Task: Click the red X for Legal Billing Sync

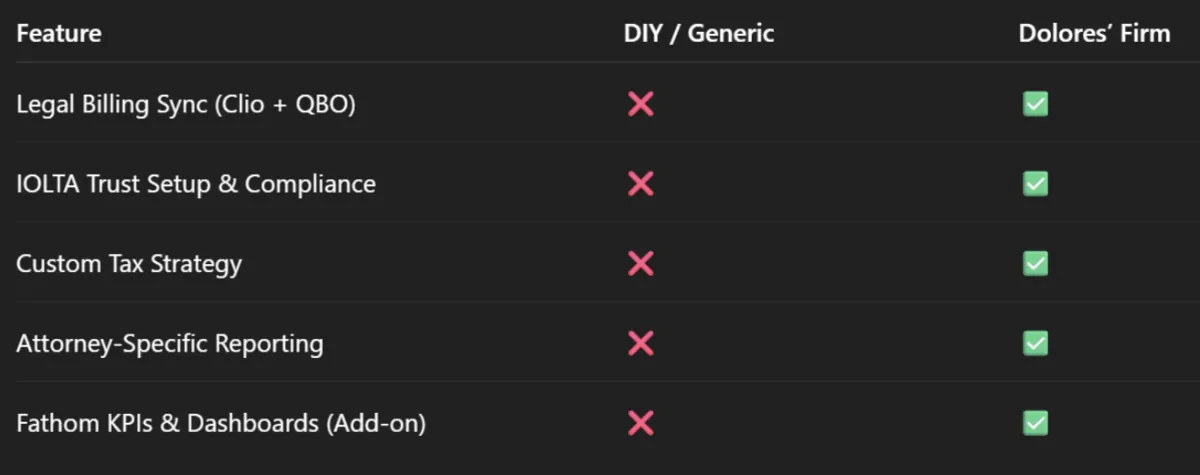Action: click(640, 104)
